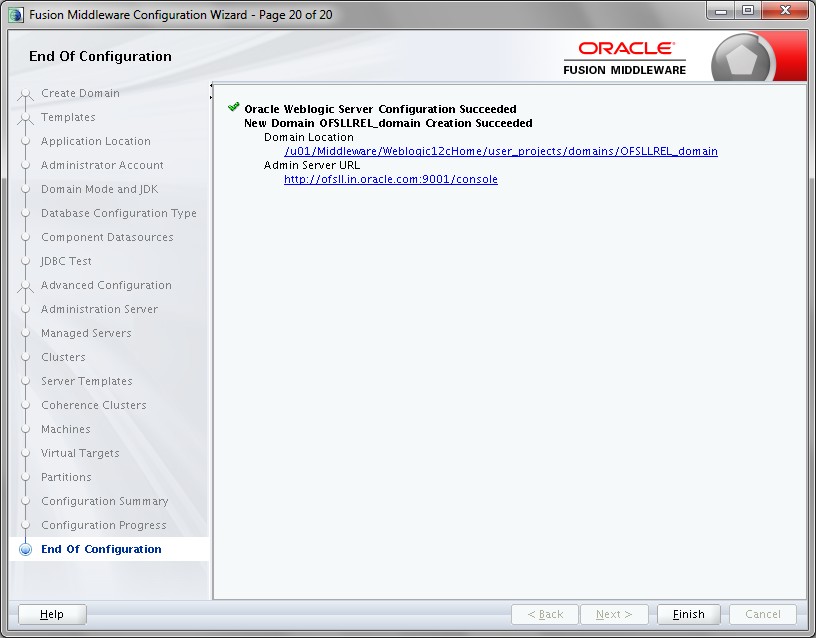Click the End Of Configuration step bullet
This screenshot has height=638, width=816.
tap(26, 550)
